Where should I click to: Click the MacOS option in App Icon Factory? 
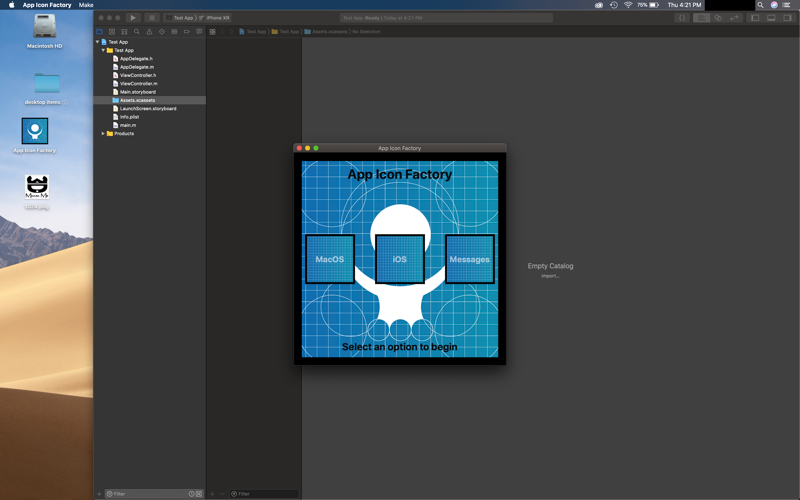[x=330, y=259]
